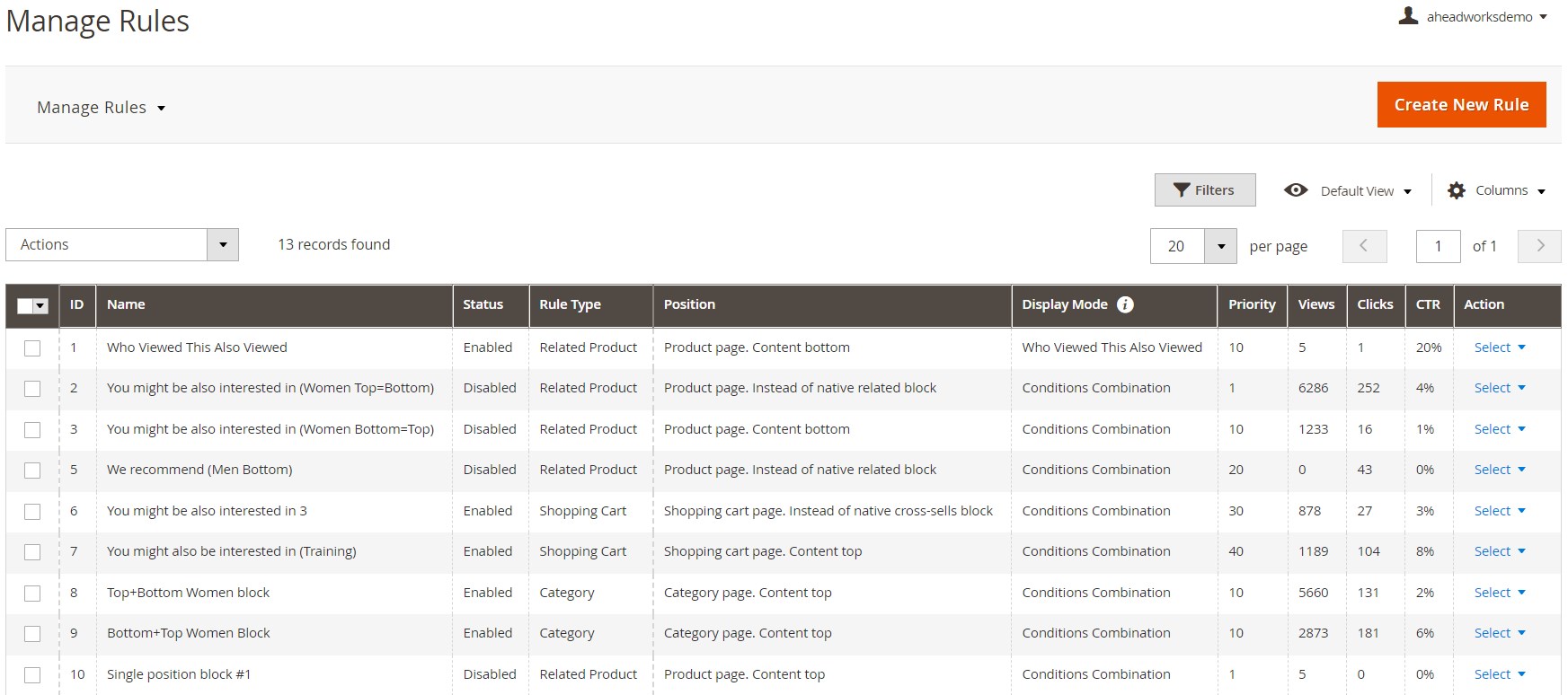
Task: Check the row for Who Viewed This Also Viewed
Action: coord(32,348)
